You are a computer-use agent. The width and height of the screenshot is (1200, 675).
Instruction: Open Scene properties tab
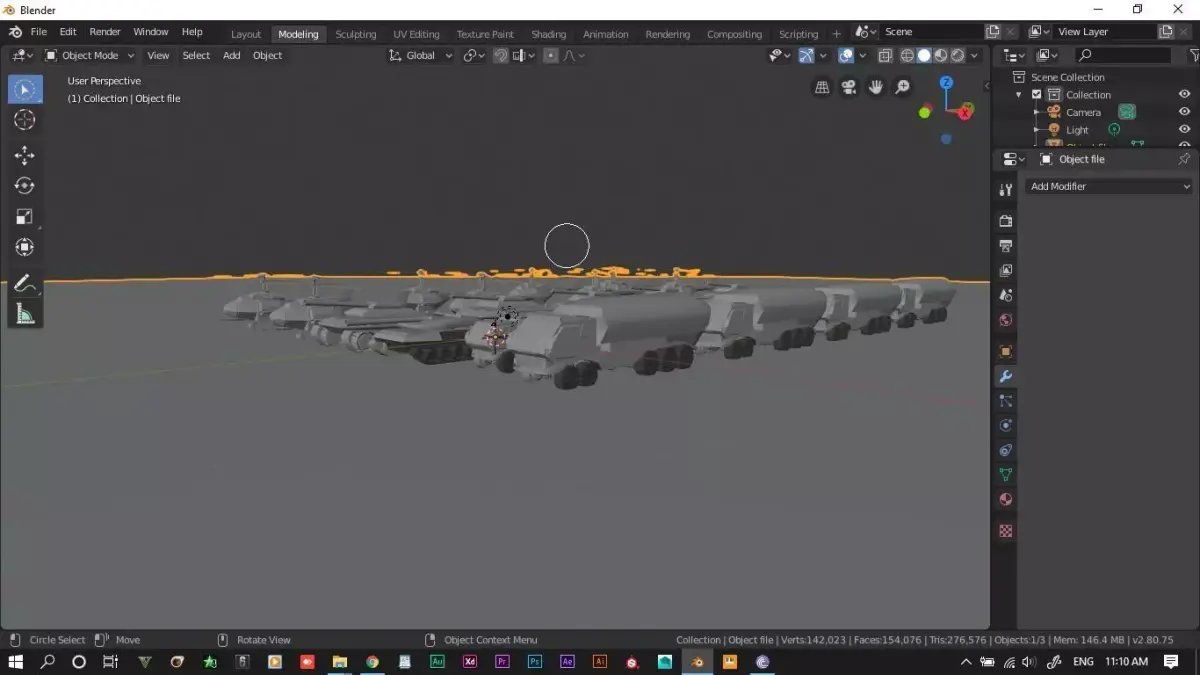coord(1006,296)
